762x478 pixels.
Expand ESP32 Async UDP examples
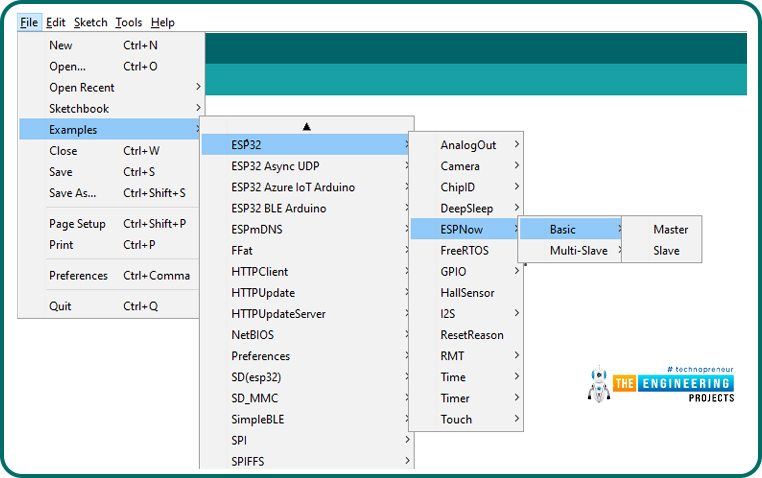(x=307, y=166)
